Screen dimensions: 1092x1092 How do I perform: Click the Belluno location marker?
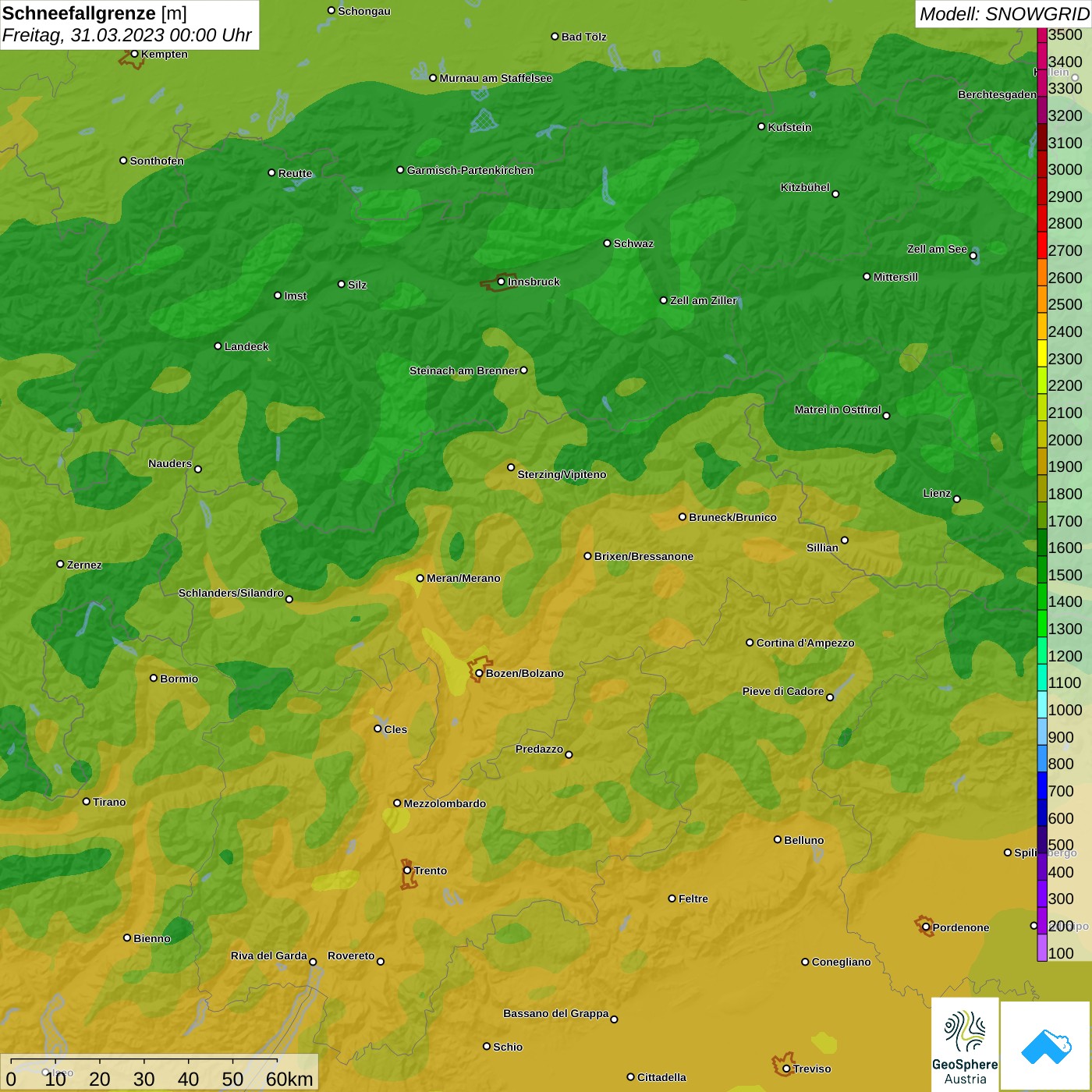tap(777, 839)
